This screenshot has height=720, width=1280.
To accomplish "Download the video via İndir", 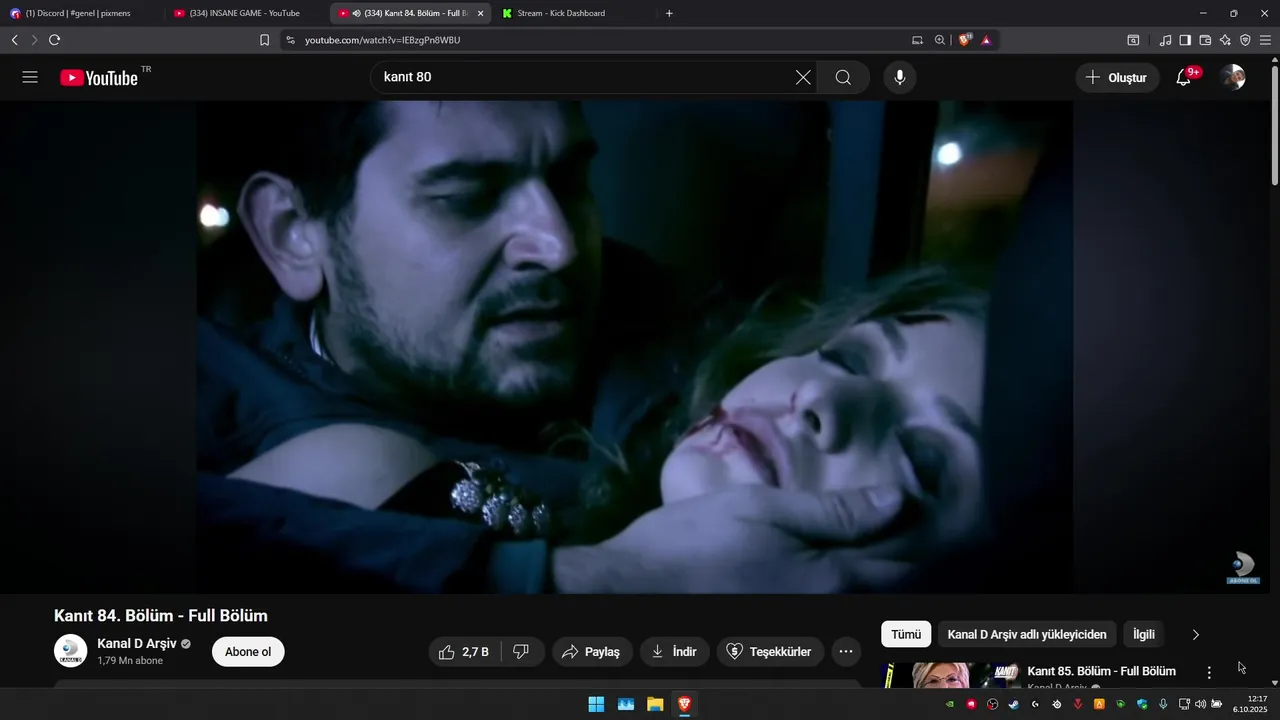I will [x=675, y=652].
